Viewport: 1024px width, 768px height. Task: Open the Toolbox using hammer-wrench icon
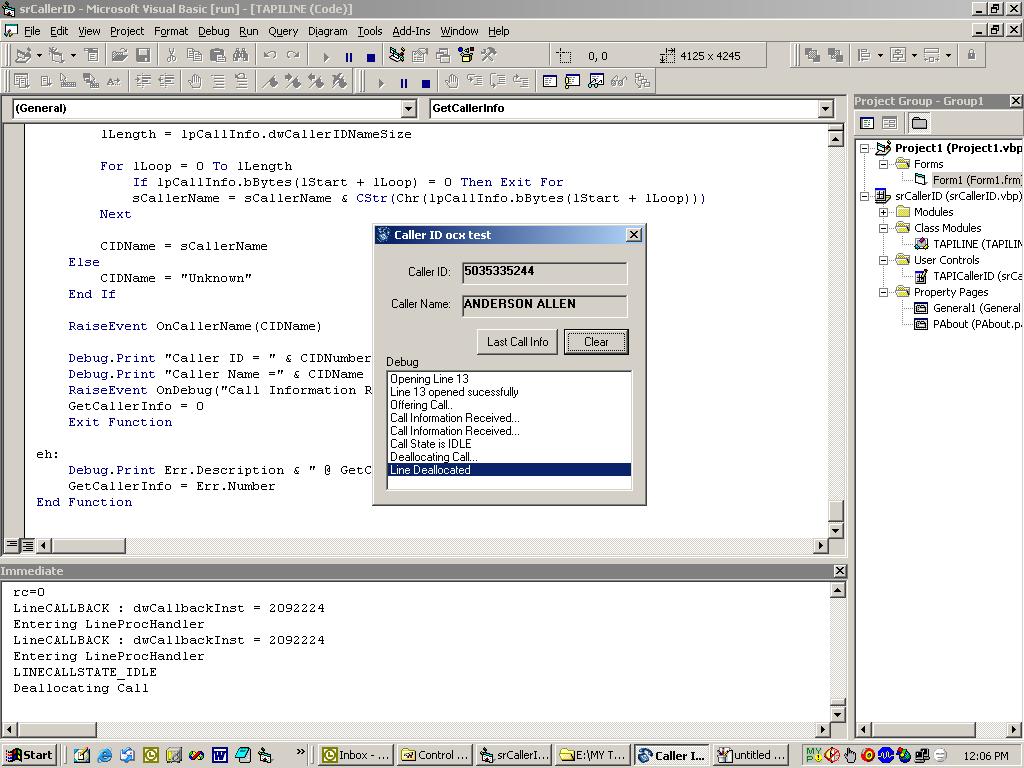489,56
